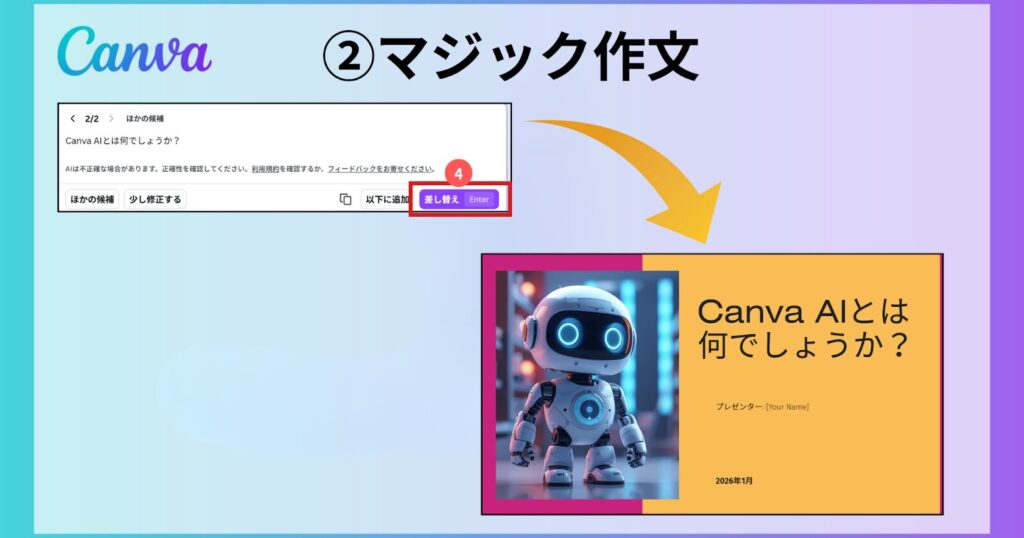Click the 少し修正する button
The height and width of the screenshot is (538, 1024).
[155, 199]
